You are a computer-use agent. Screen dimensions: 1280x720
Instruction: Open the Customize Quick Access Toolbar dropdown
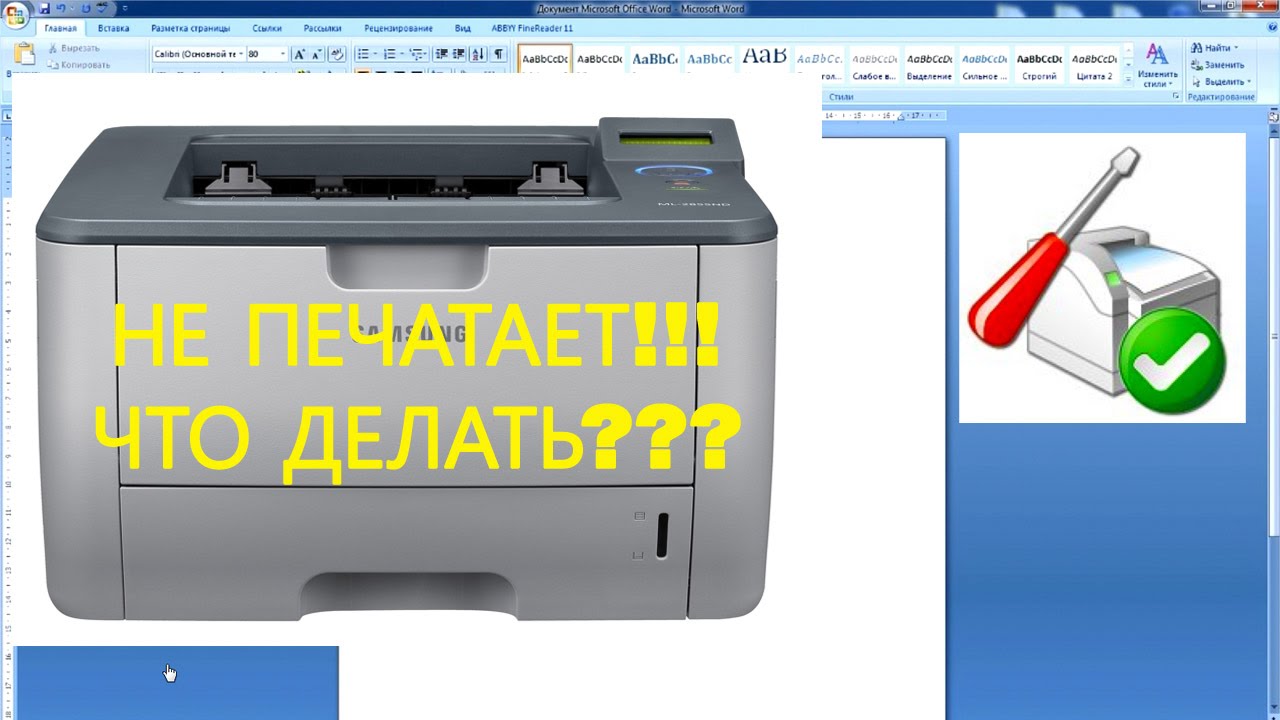click(124, 9)
